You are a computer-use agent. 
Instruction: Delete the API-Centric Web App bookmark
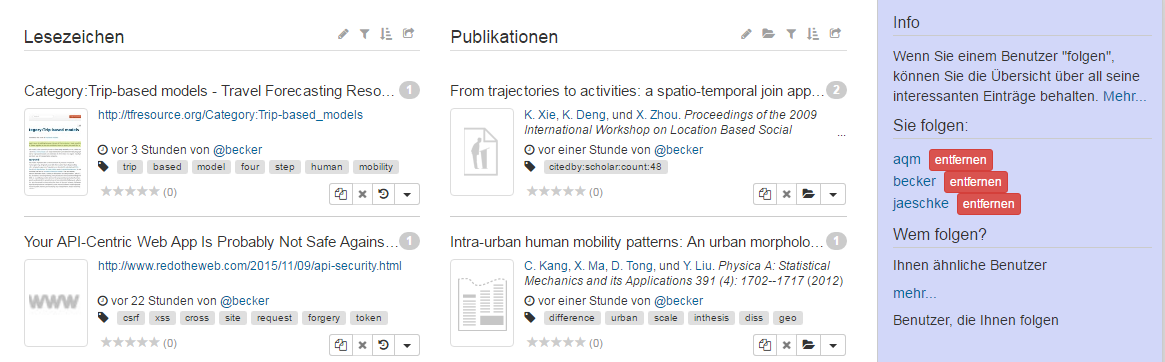[x=363, y=345]
